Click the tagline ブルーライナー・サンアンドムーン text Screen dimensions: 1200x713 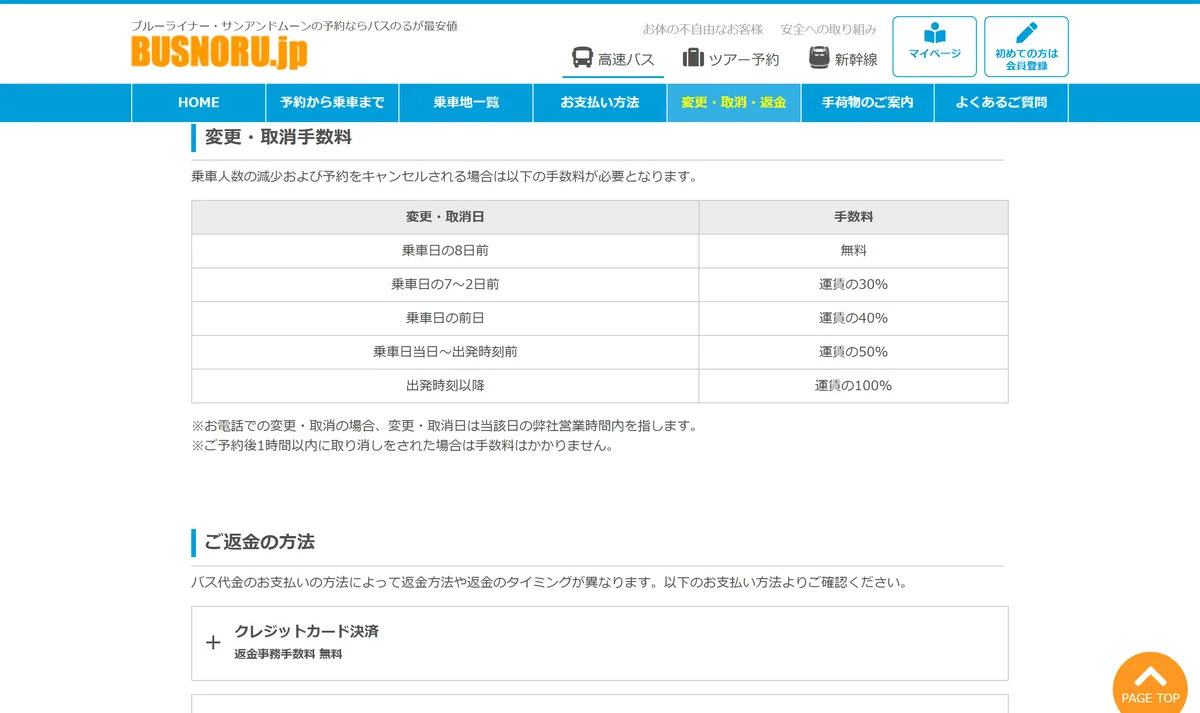pos(294,26)
